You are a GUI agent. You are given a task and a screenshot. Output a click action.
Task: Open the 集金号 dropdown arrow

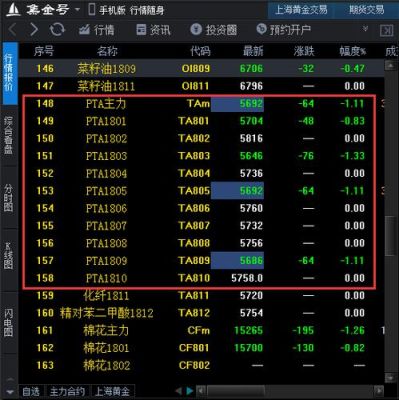(77, 9)
